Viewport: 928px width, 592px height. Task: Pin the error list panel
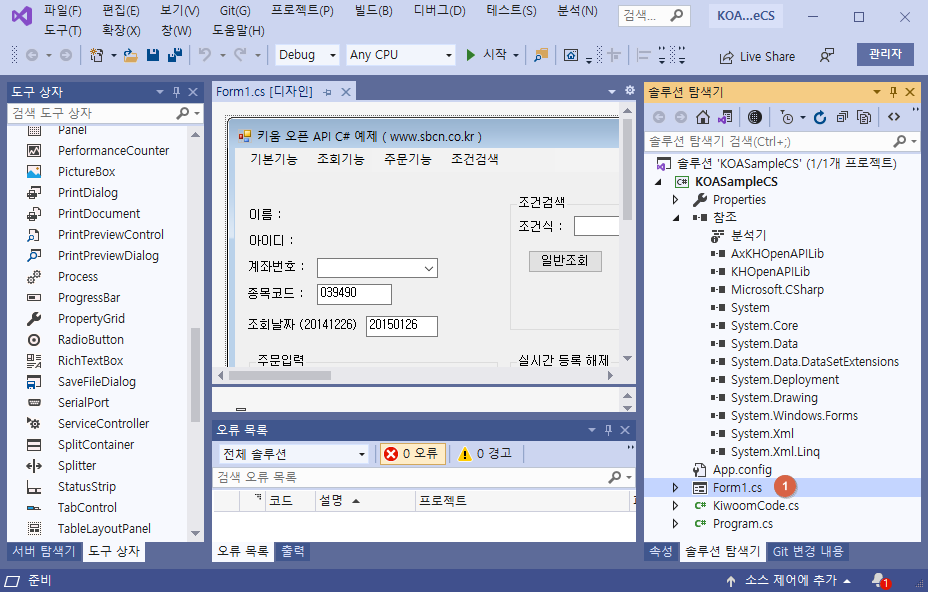608,430
